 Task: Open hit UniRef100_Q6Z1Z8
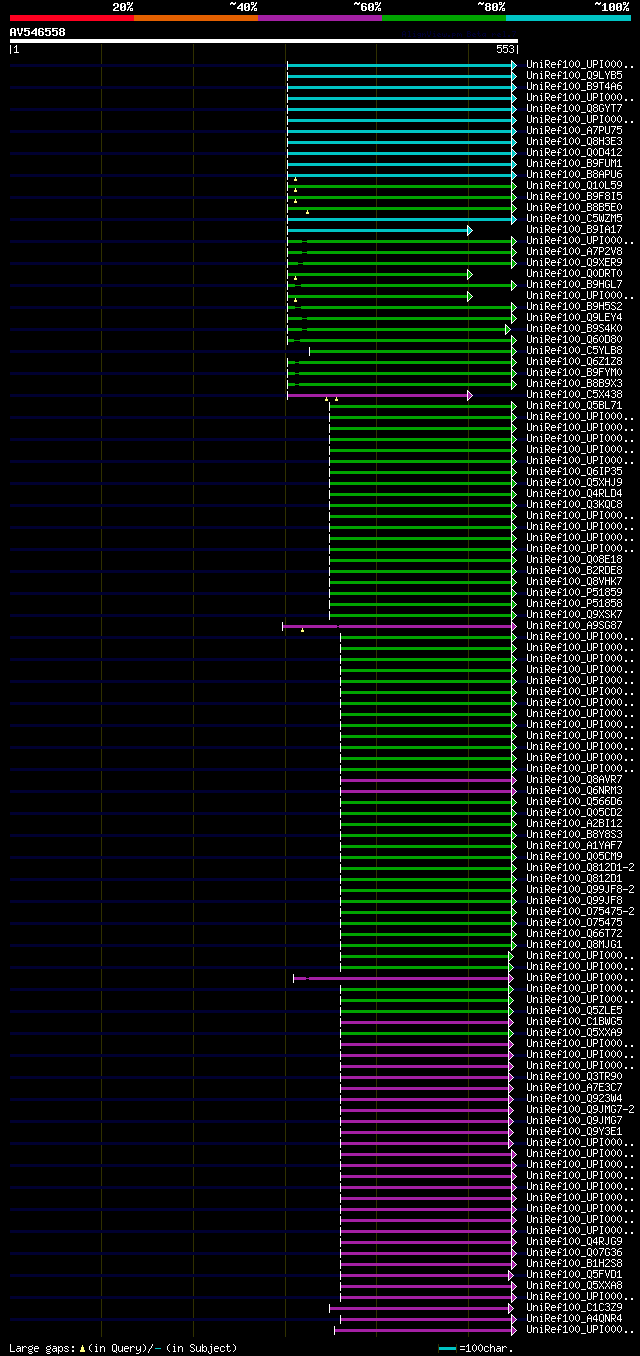tap(575, 361)
